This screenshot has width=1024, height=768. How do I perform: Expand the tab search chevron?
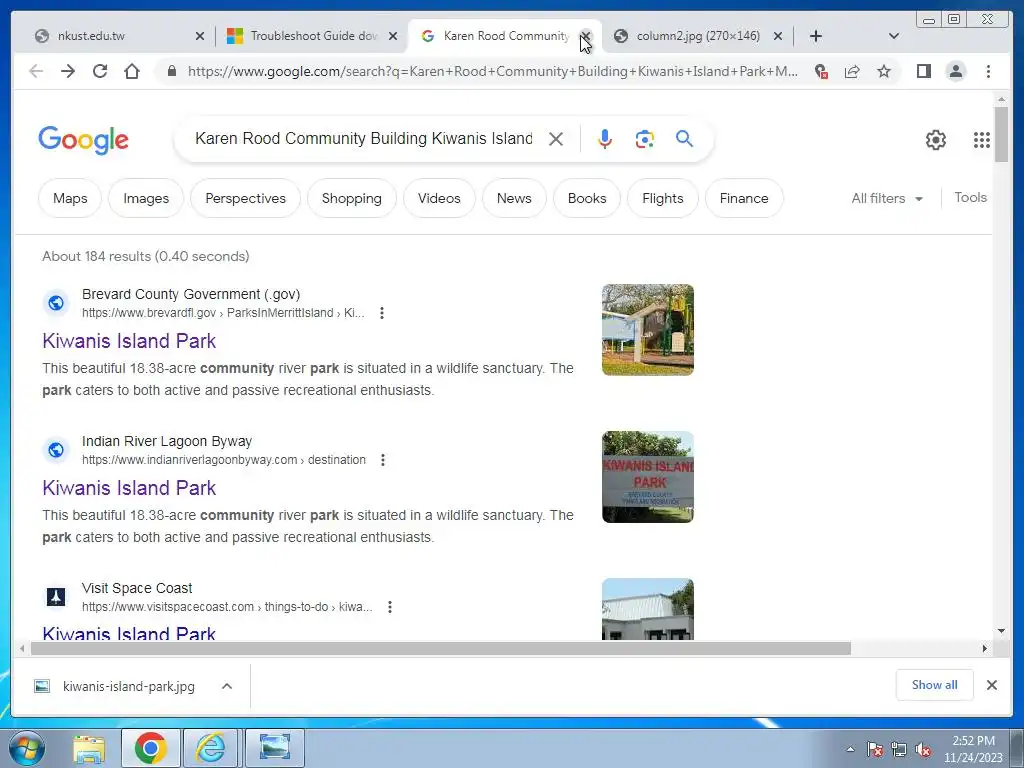tap(894, 36)
